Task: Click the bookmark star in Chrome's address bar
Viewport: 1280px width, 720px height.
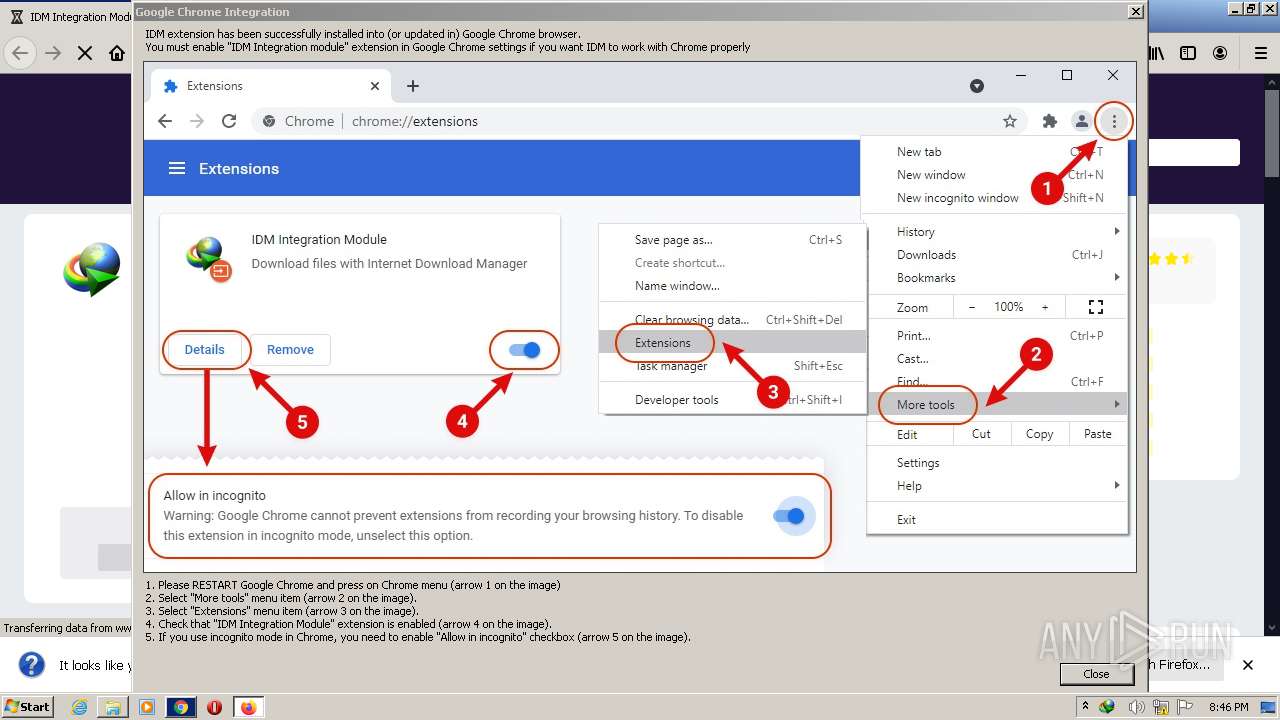Action: point(1010,121)
